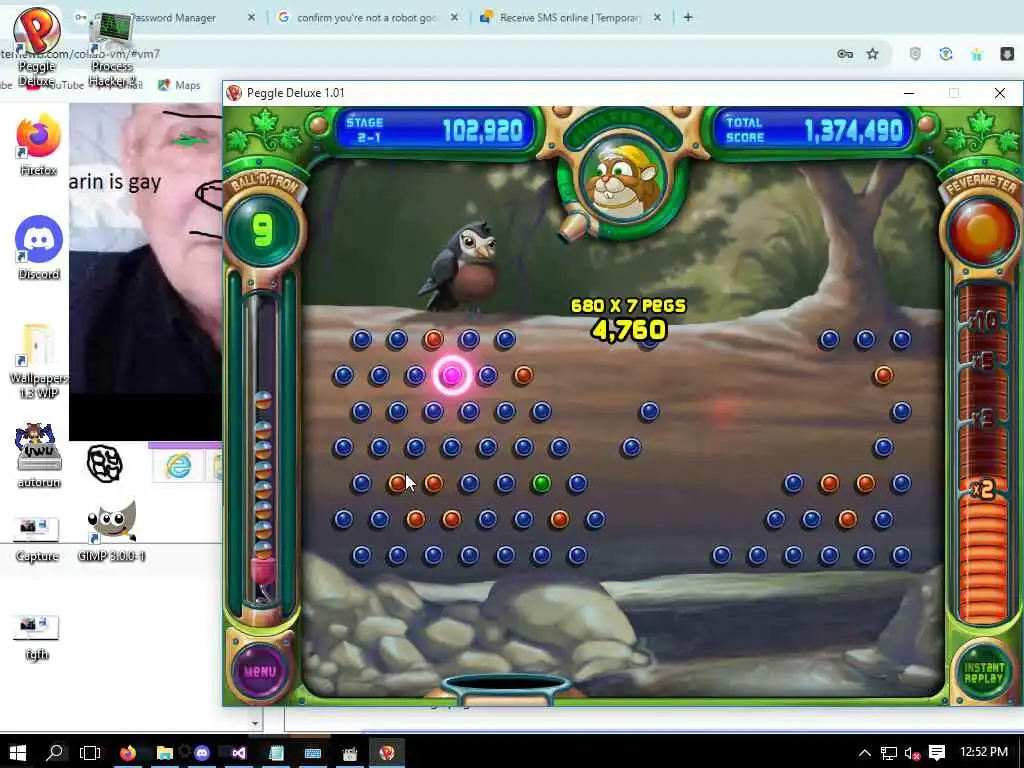This screenshot has height=768, width=1024.
Task: Click the Discord taskbar icon
Action: [x=202, y=753]
